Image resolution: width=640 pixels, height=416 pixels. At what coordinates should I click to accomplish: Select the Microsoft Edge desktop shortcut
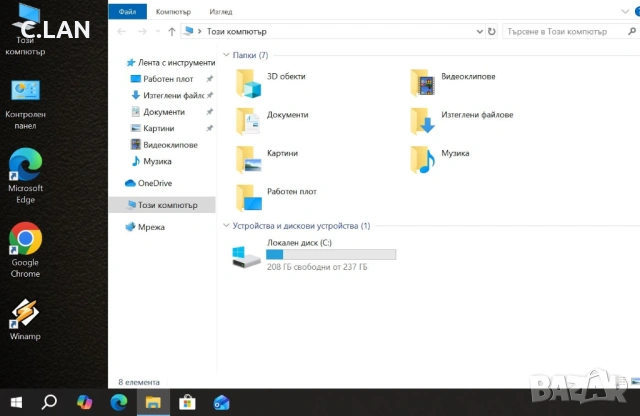point(25,176)
